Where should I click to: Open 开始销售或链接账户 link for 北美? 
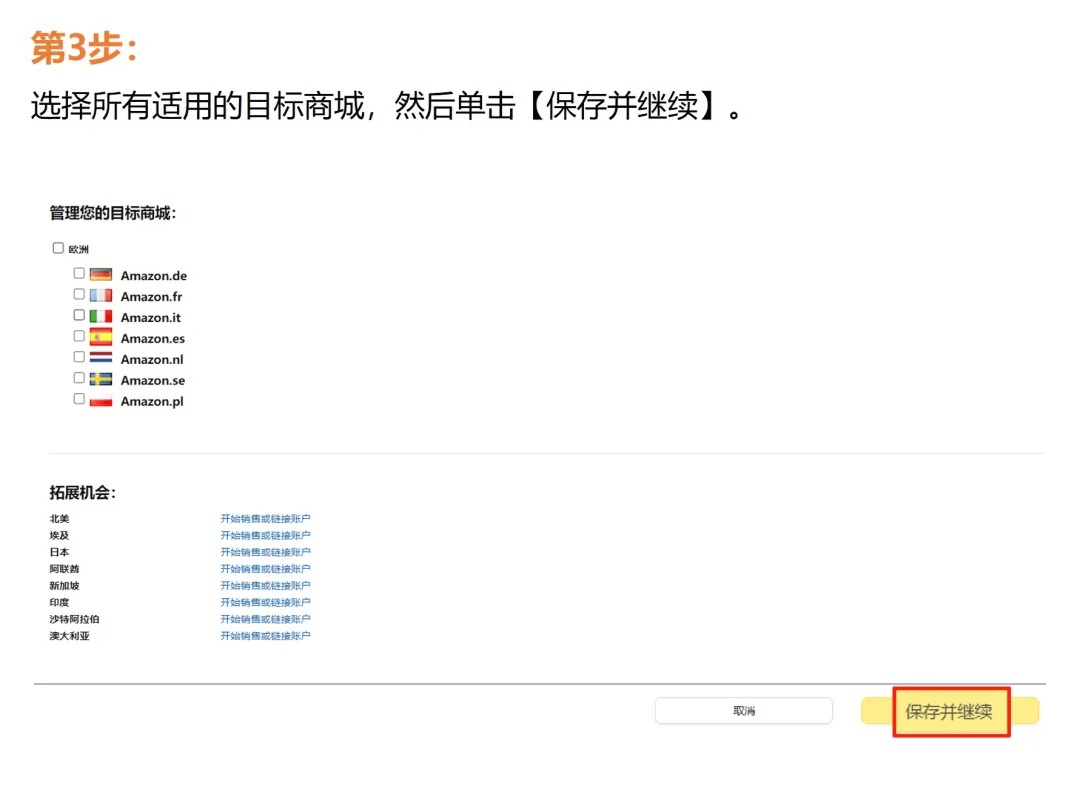coord(265,518)
